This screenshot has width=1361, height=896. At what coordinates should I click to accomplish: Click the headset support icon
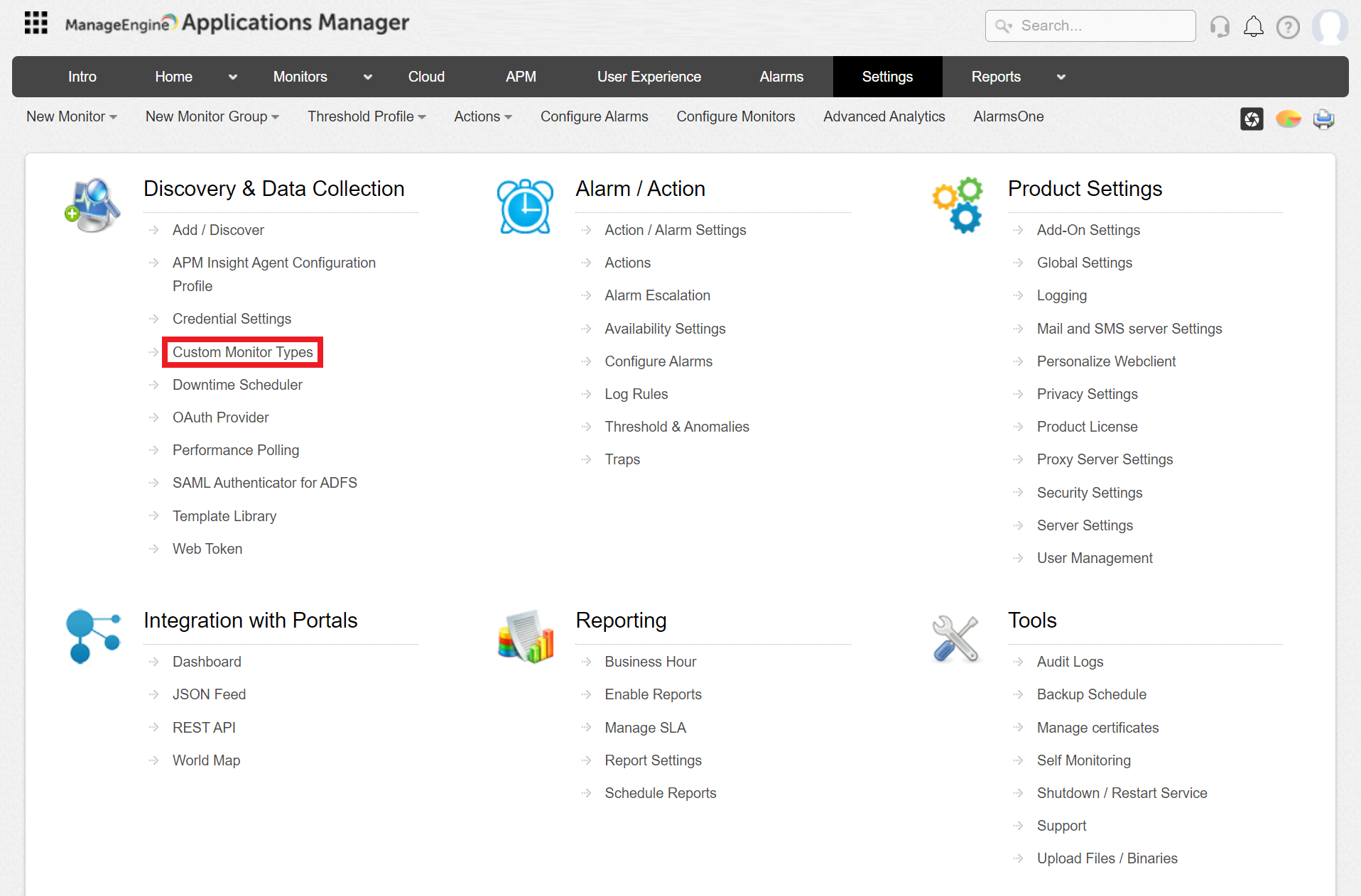pos(1220,27)
